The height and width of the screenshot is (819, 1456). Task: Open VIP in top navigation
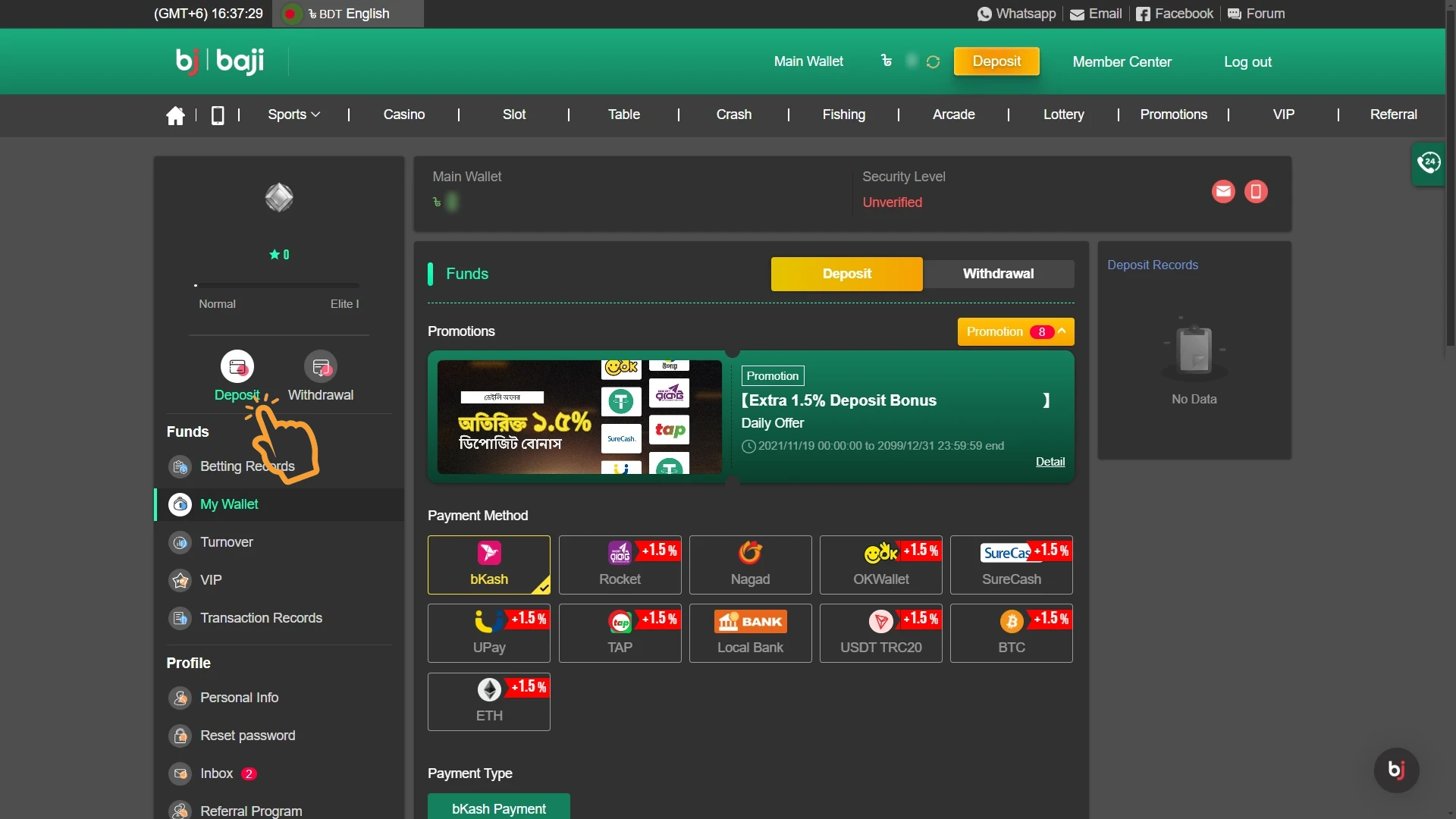(1284, 115)
